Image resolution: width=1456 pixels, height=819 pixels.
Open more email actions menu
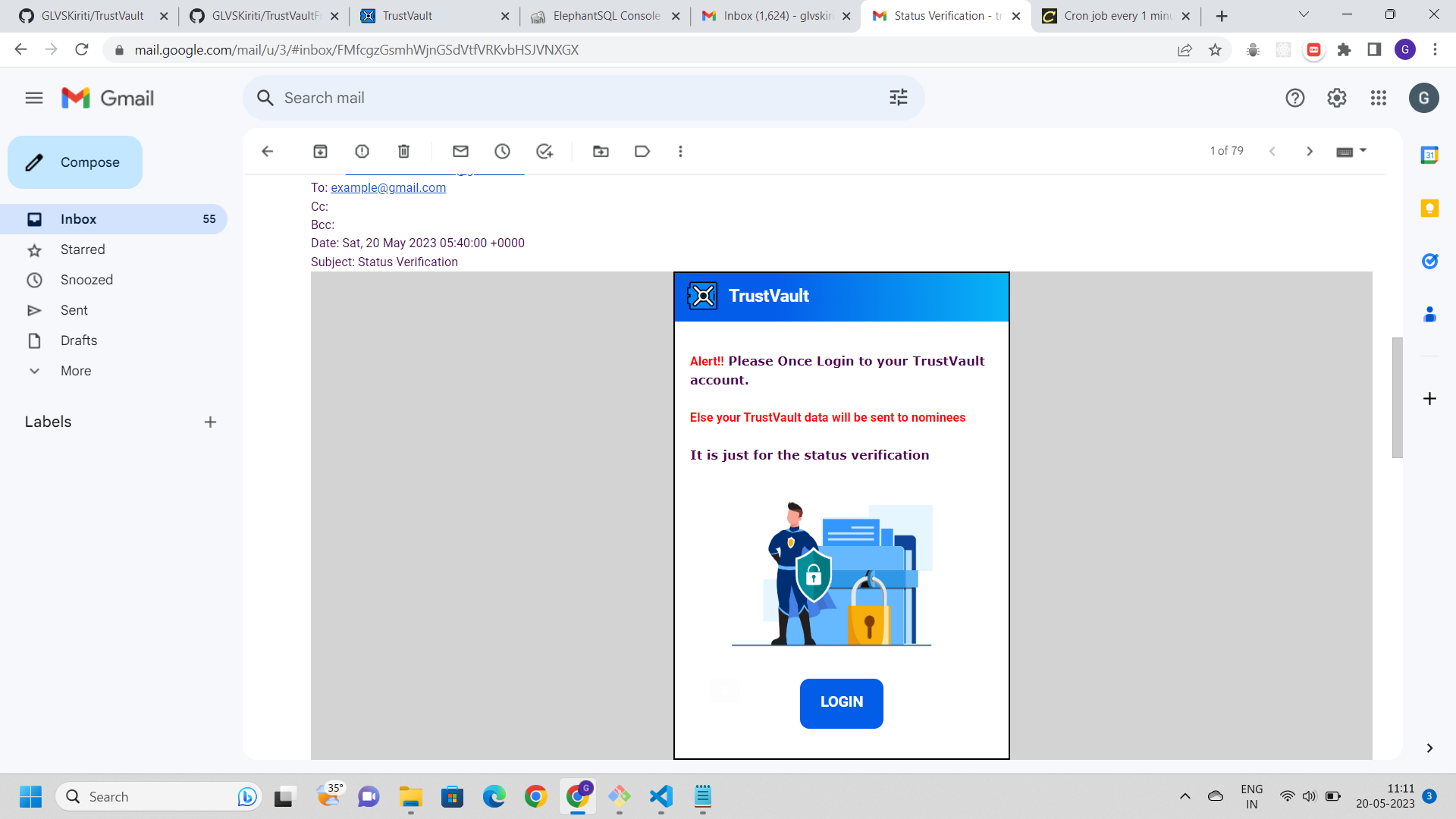point(680,152)
